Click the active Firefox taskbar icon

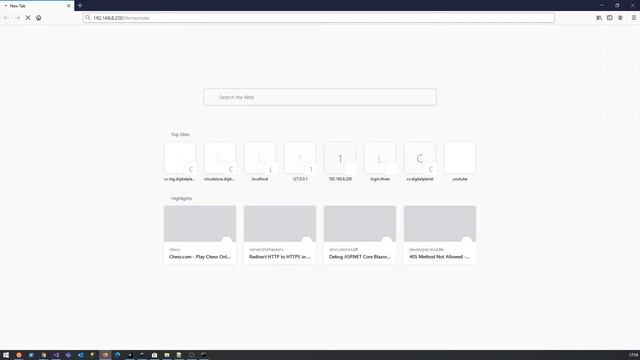[105, 355]
